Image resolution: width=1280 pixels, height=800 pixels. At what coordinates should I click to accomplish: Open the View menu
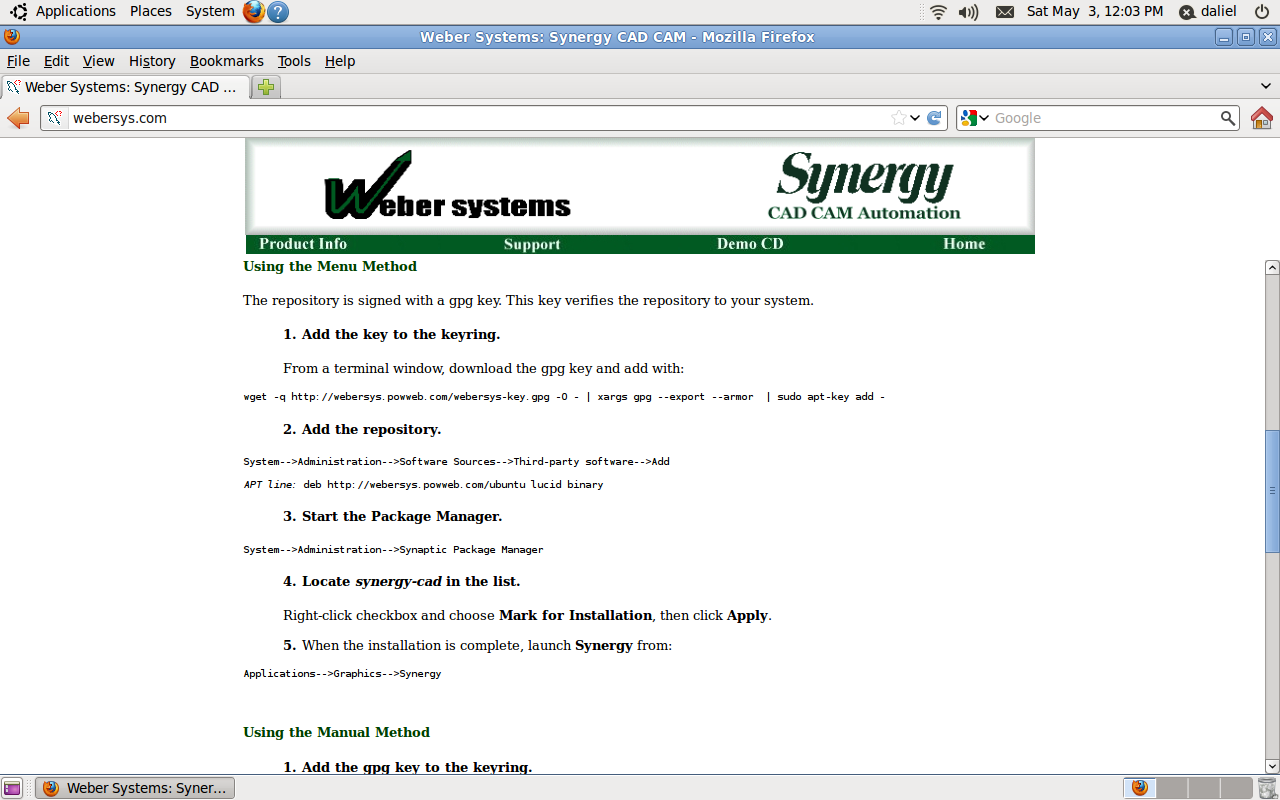click(x=98, y=61)
